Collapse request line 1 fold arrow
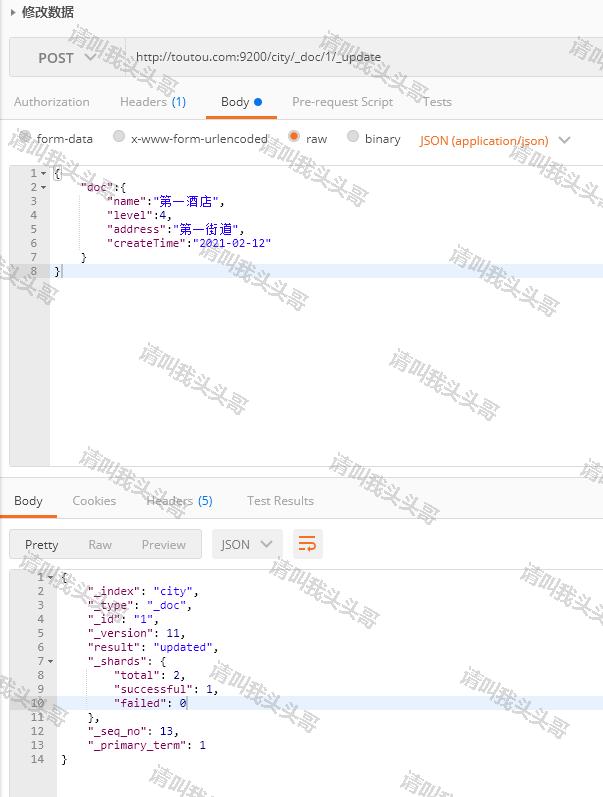 point(43,173)
